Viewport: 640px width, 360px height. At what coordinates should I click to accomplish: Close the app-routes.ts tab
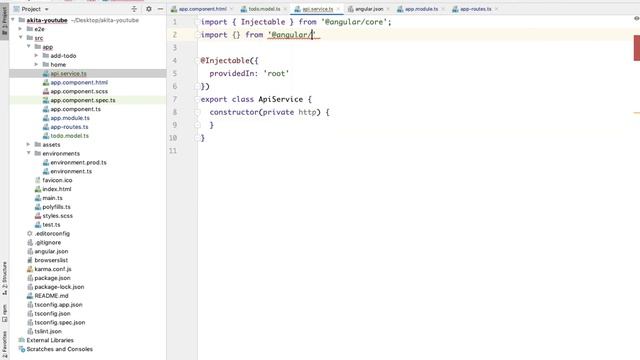point(496,9)
